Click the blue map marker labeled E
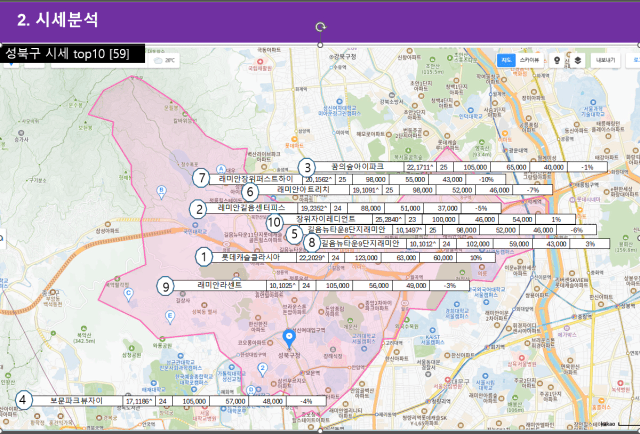The image size is (640, 434). (170, 316)
